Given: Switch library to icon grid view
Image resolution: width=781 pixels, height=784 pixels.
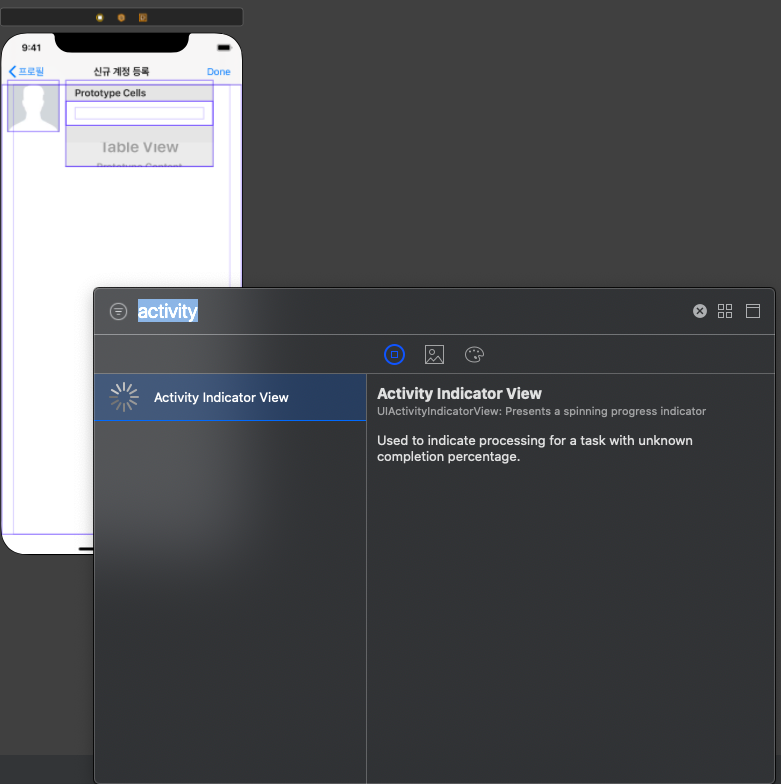Looking at the screenshot, I should (724, 311).
